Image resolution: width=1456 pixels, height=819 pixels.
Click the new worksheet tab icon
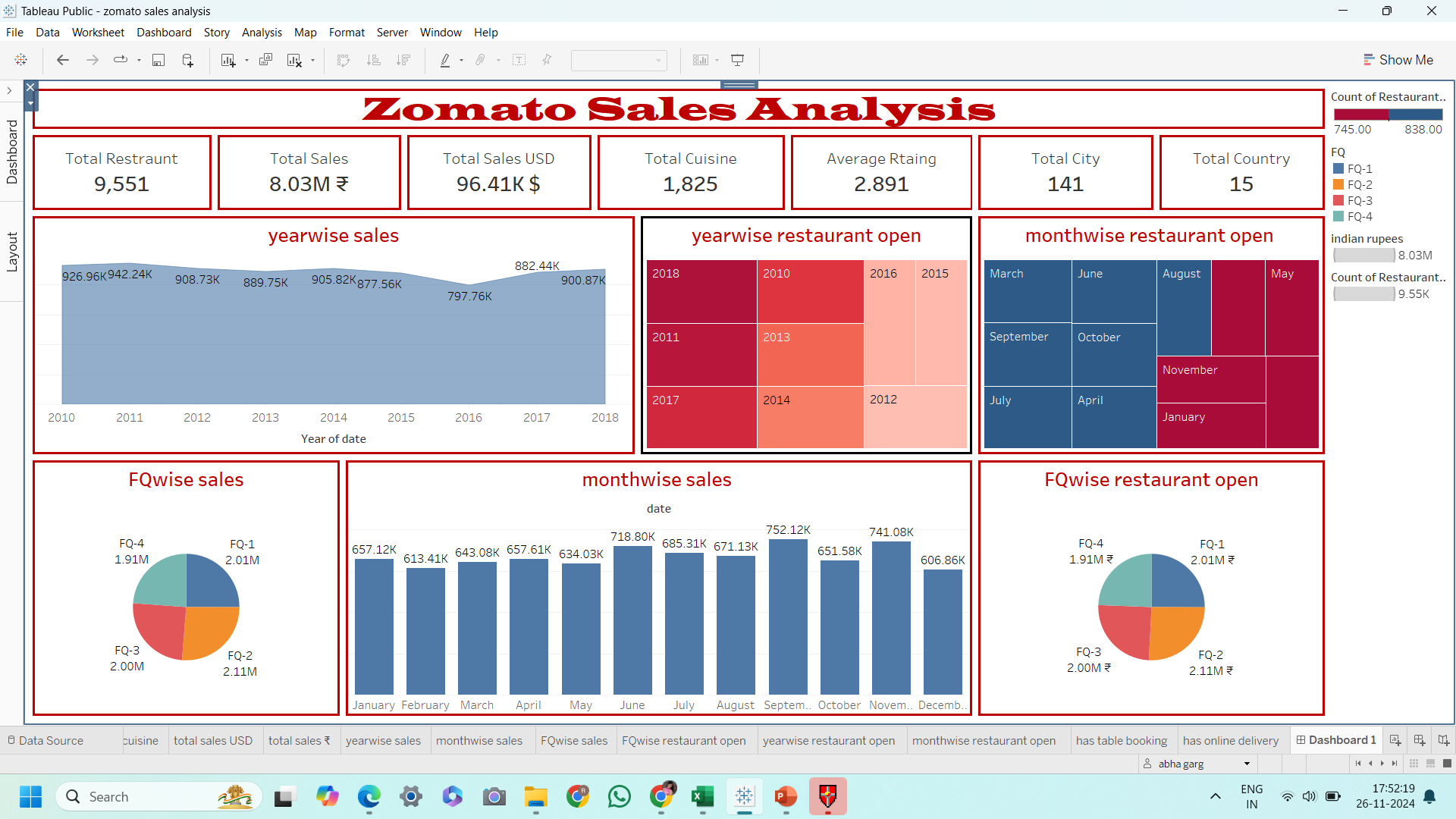click(x=1395, y=740)
